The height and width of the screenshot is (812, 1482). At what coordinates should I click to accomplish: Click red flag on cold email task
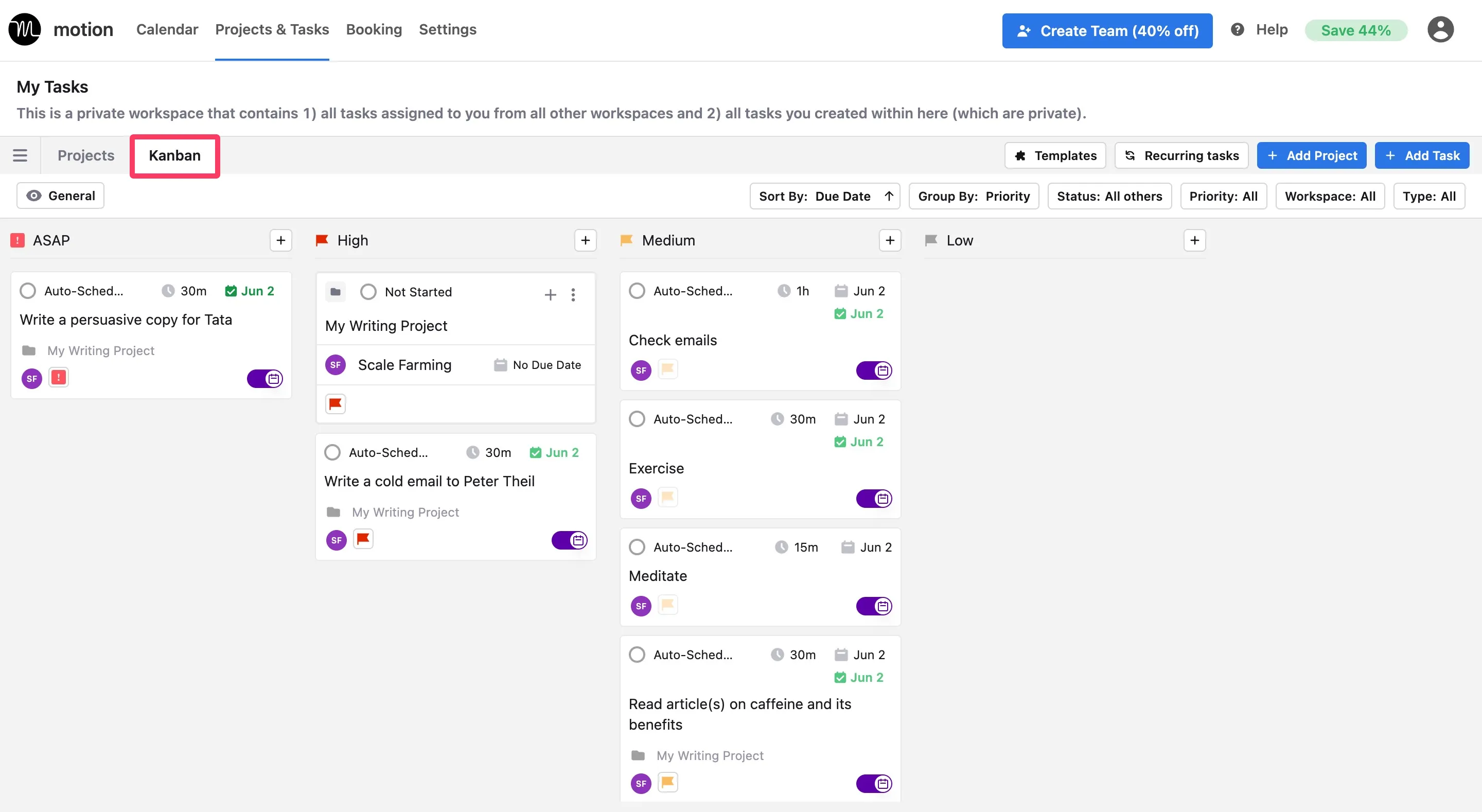click(363, 539)
